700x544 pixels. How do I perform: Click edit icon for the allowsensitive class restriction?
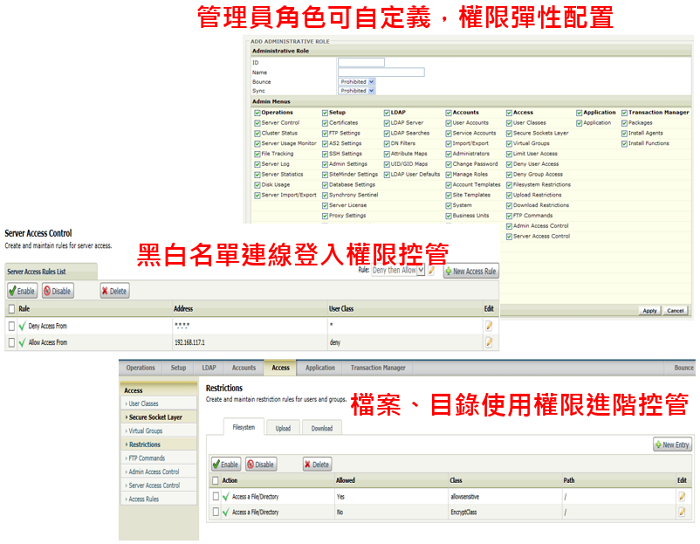682,496
